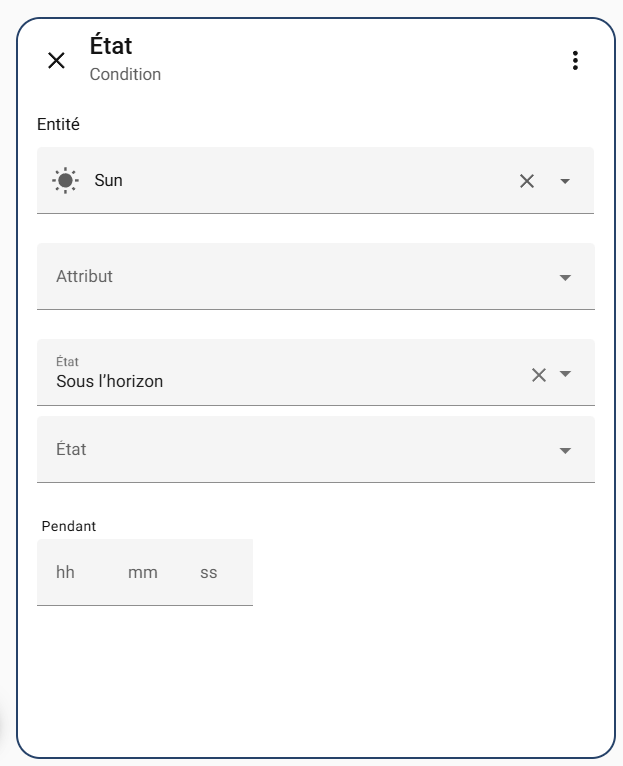
Task: Close the État condition dialog
Action: click(57, 61)
